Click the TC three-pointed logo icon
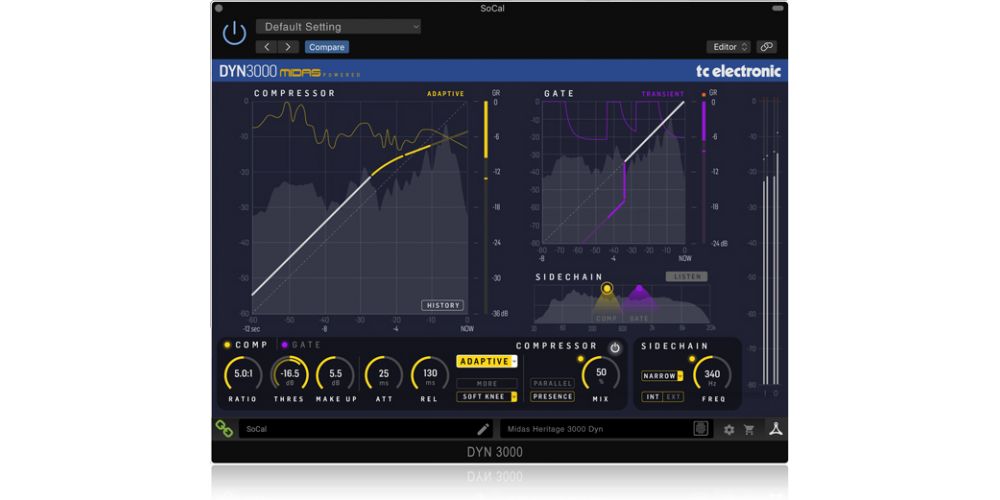Viewport: 1000px width, 500px height. (x=776, y=429)
